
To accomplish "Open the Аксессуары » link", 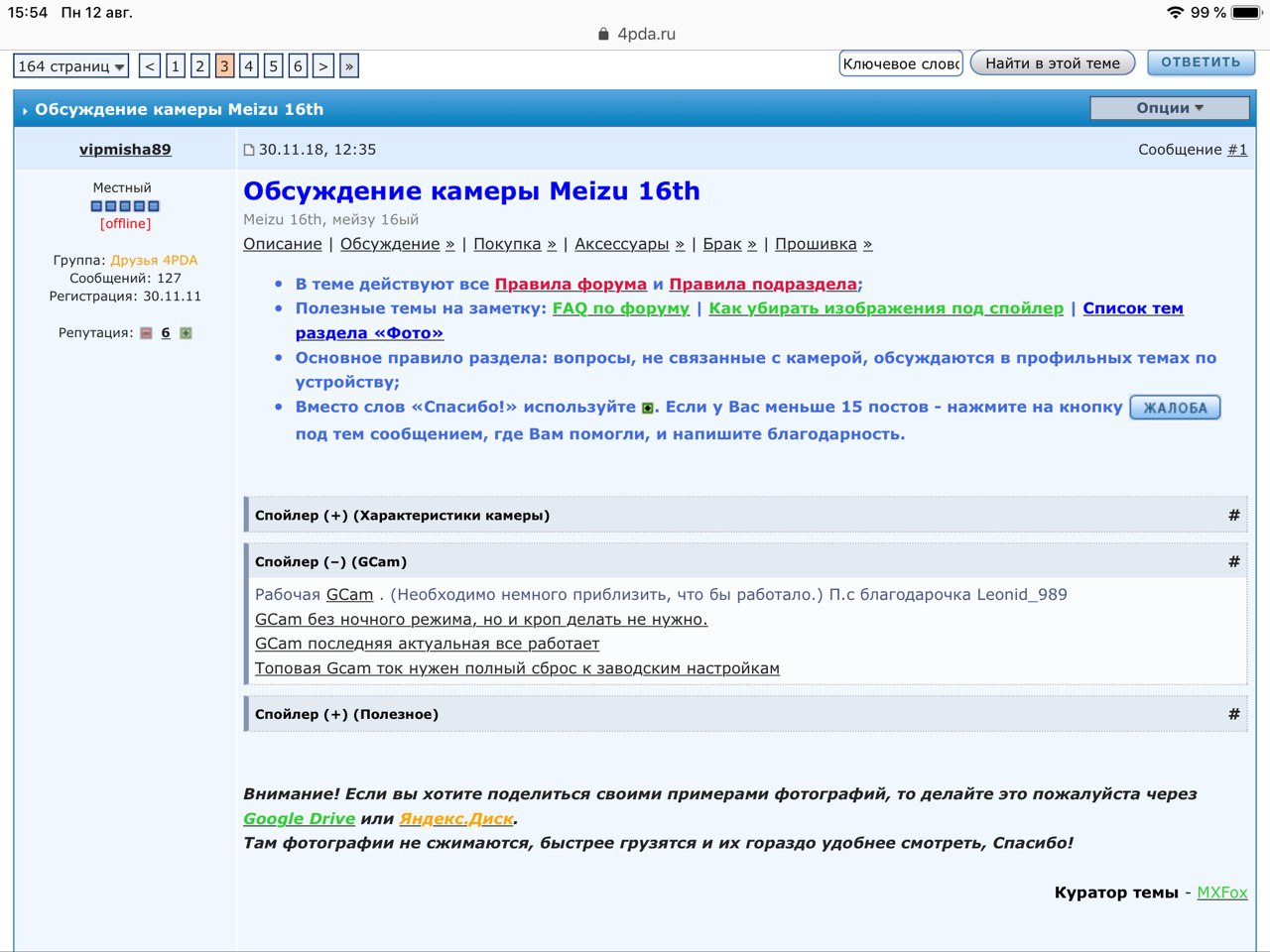I will (629, 244).
